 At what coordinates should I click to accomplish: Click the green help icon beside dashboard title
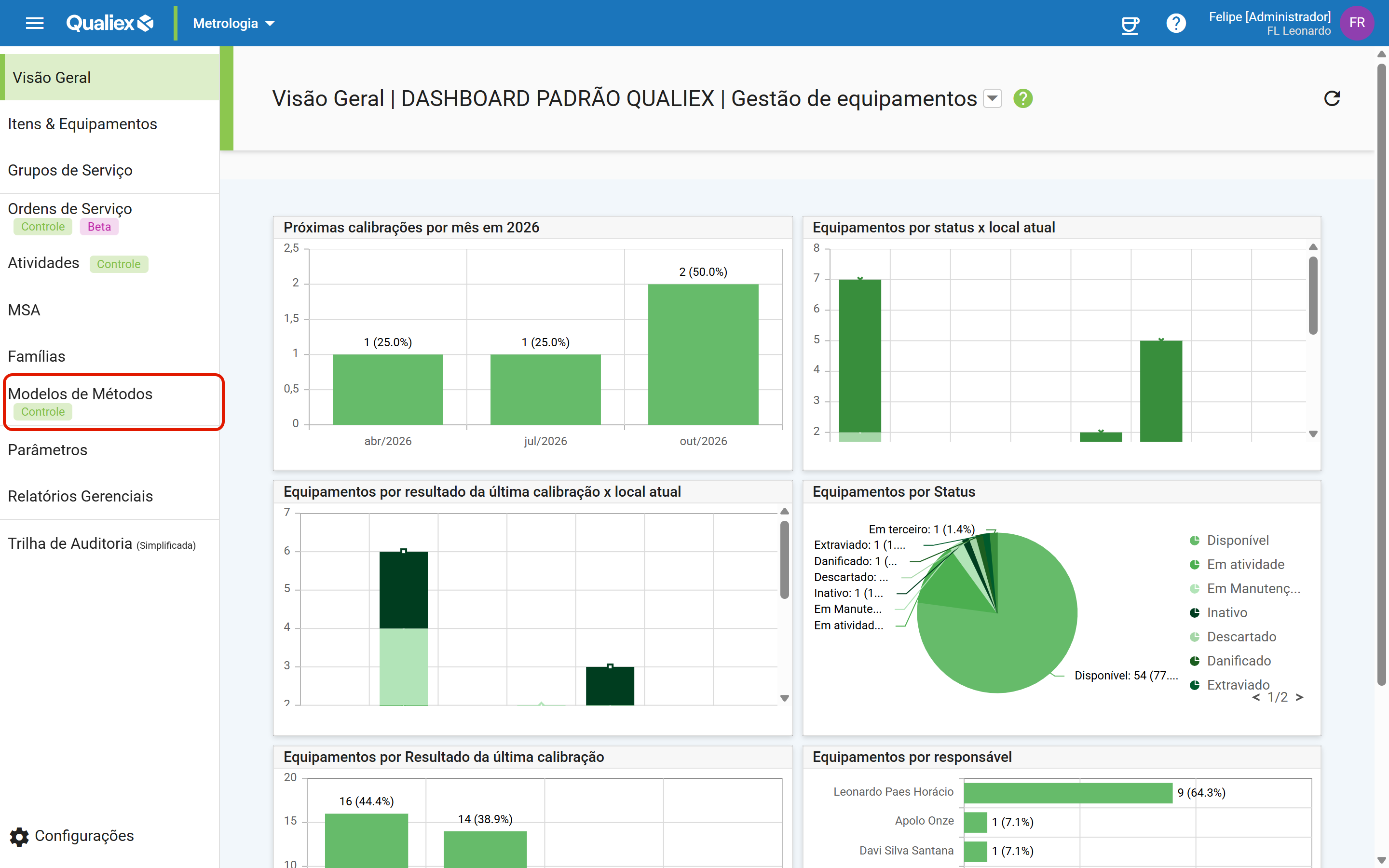(1023, 99)
